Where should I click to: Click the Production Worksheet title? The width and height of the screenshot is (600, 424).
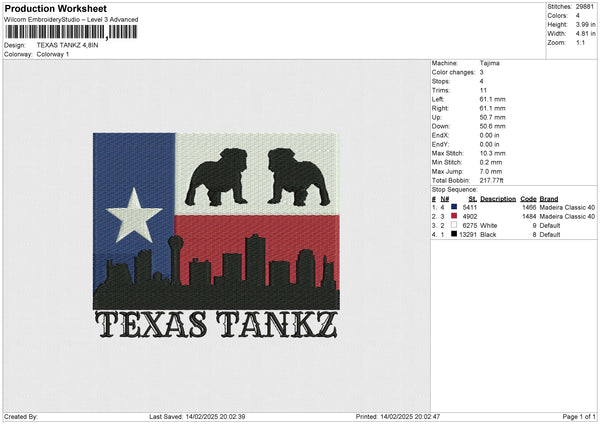(56, 8)
